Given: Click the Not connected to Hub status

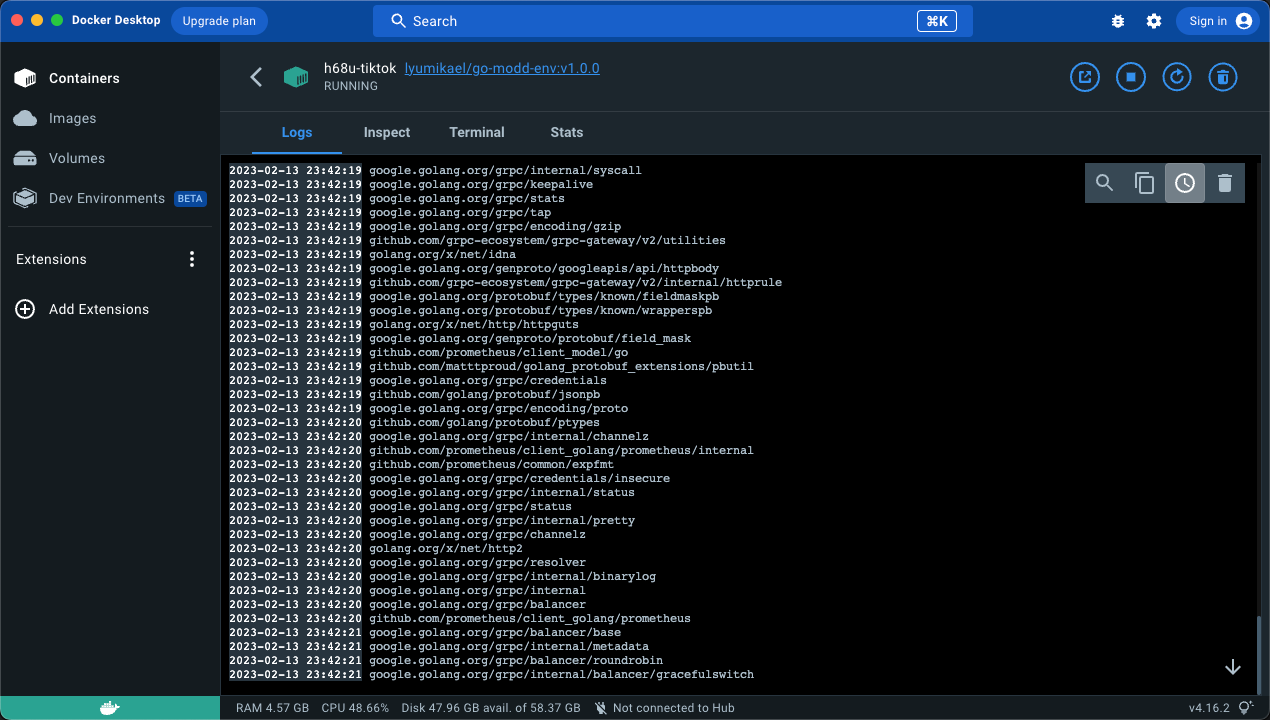Looking at the screenshot, I should pyautogui.click(x=664, y=708).
